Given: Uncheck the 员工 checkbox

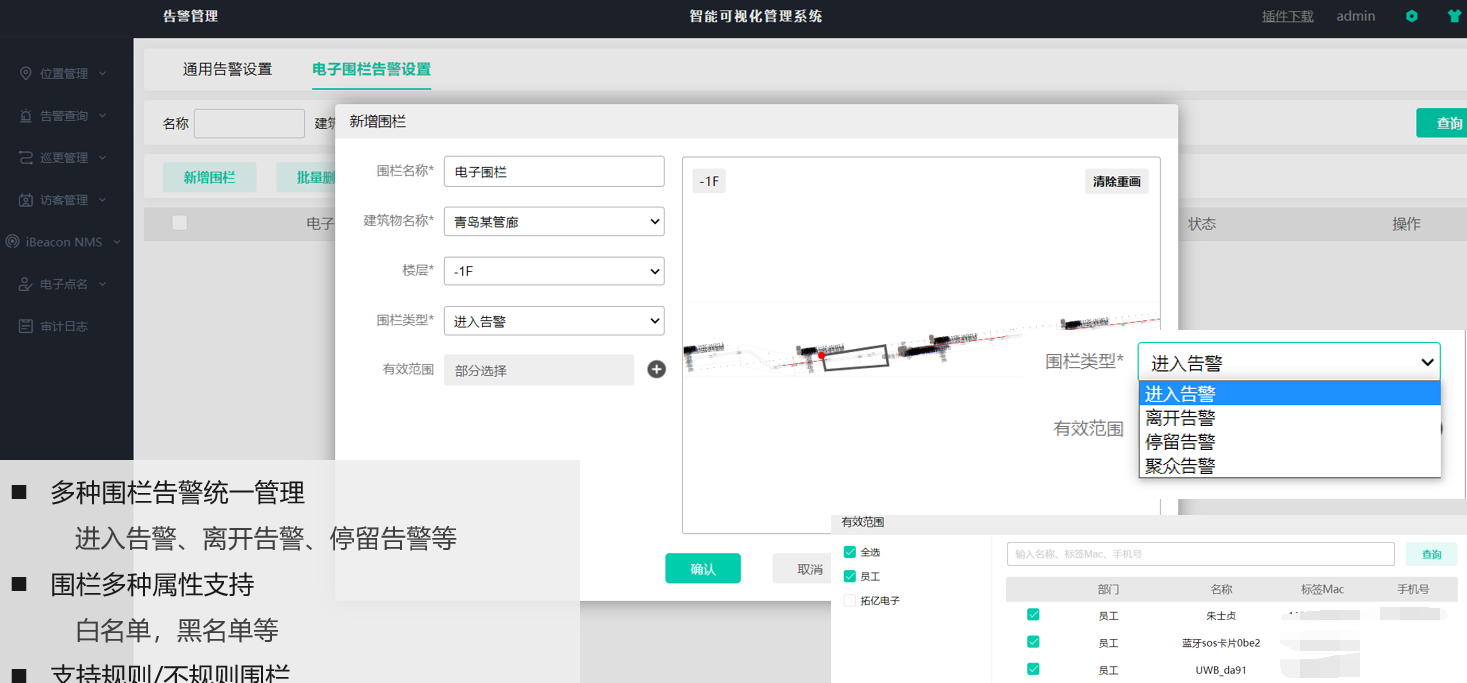Looking at the screenshot, I should click(x=849, y=576).
